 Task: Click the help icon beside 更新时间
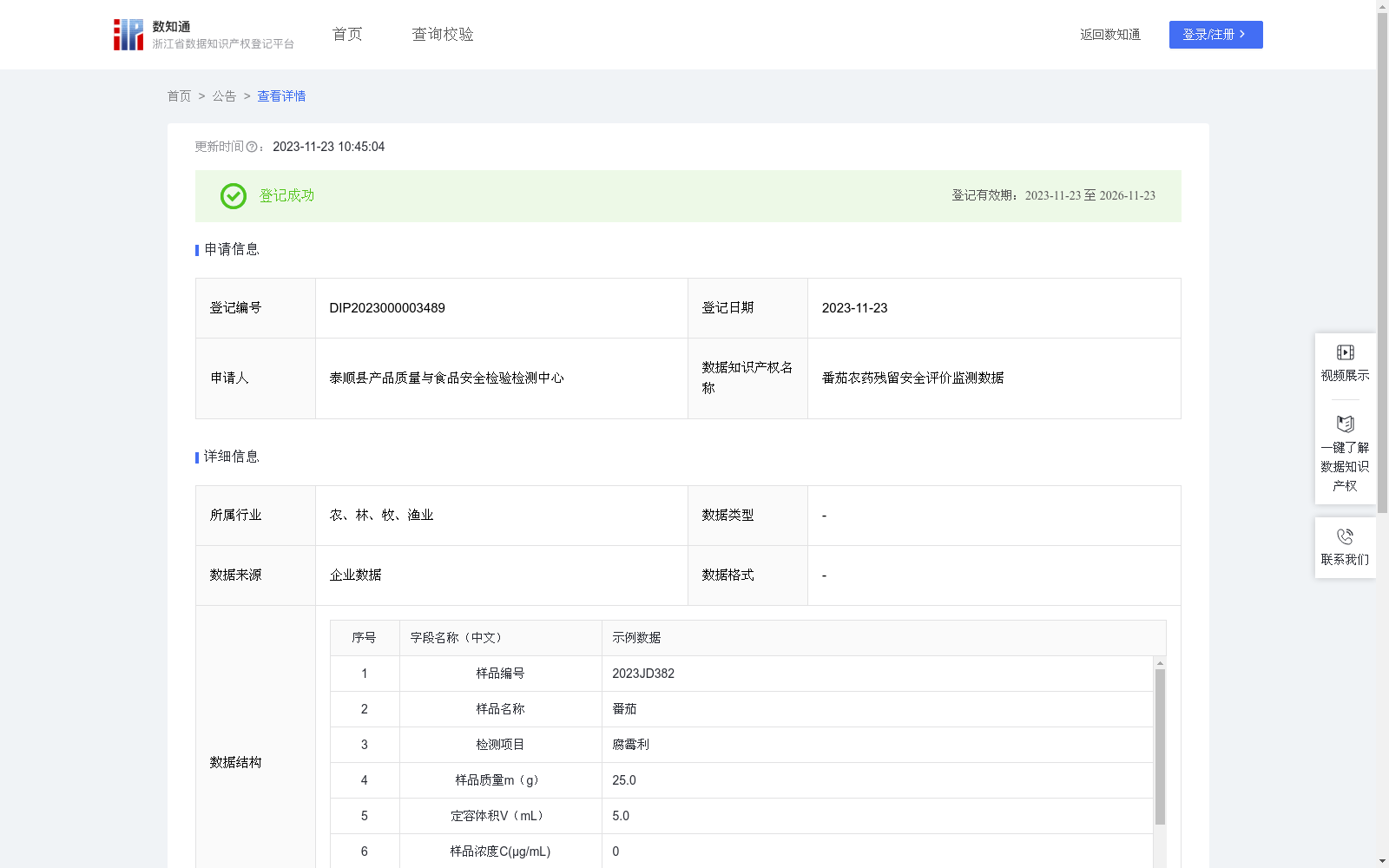point(252,147)
